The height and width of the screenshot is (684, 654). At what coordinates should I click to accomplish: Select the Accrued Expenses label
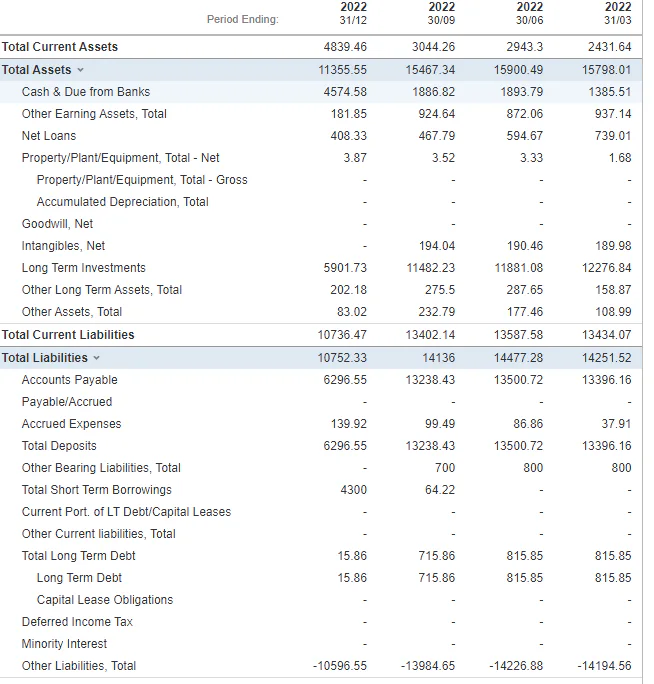pos(72,424)
